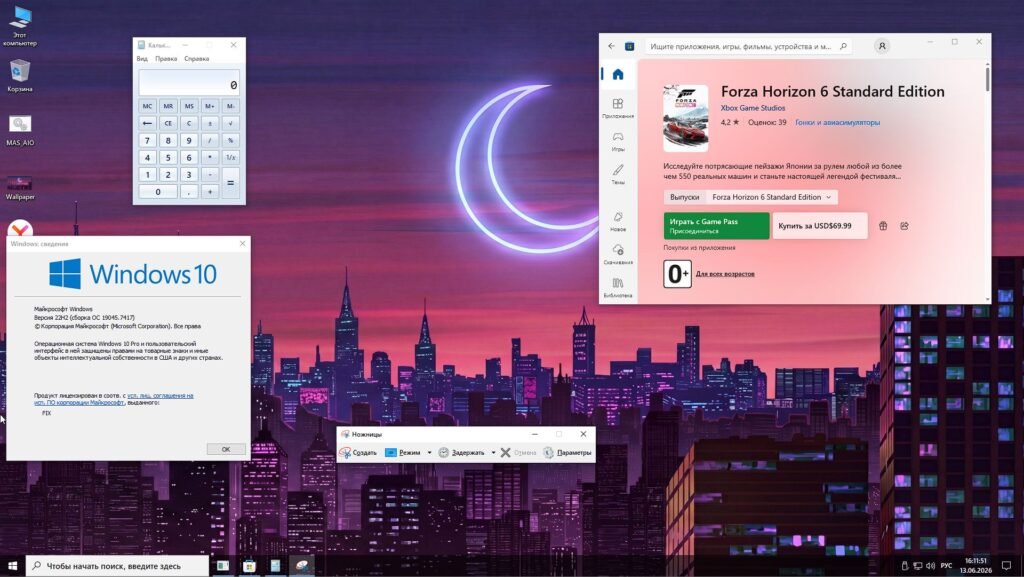Click the backspace arrow key in Calculator
This screenshot has height=577, width=1024.
coord(148,123)
